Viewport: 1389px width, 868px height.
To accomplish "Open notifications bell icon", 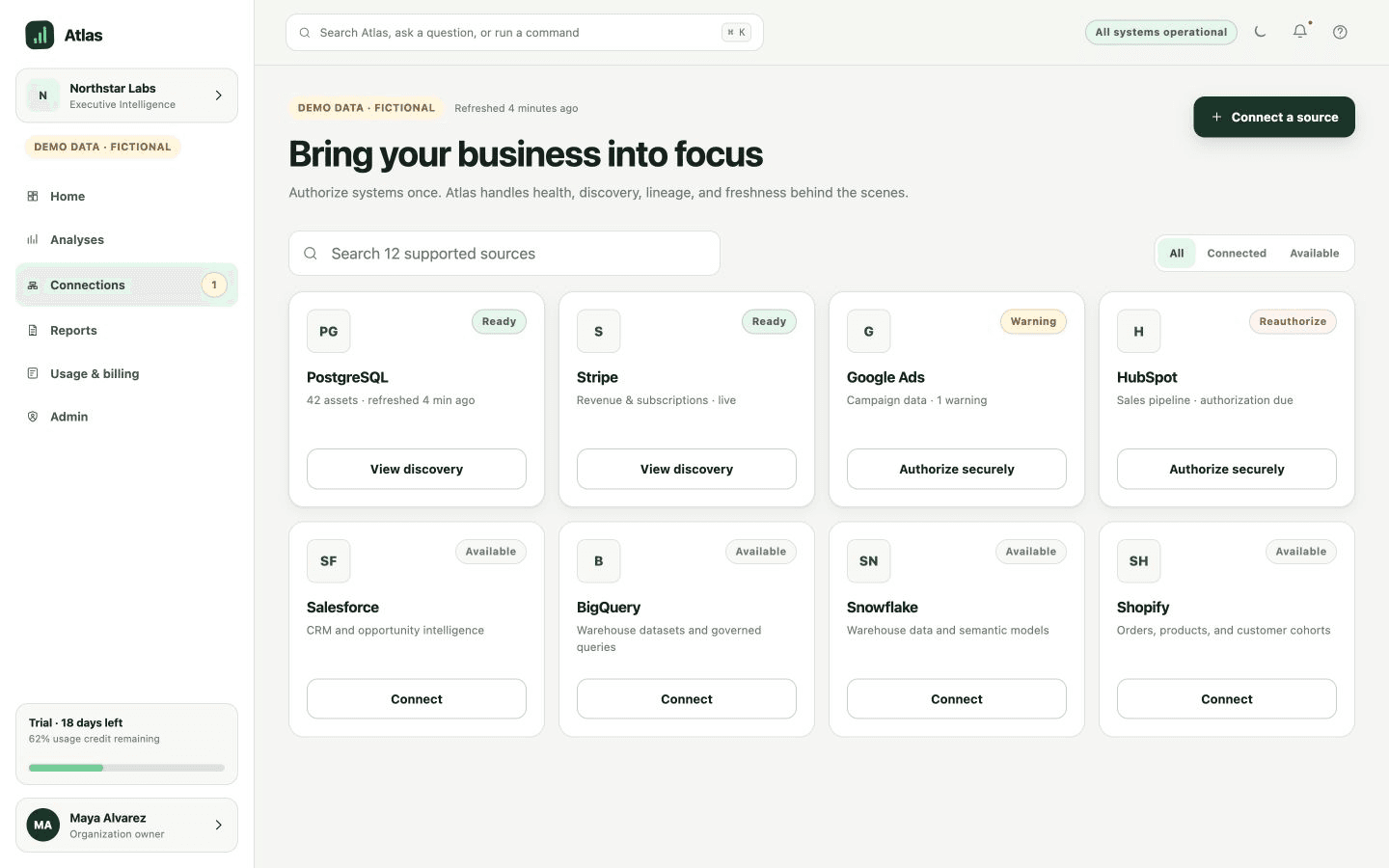I will [x=1300, y=32].
